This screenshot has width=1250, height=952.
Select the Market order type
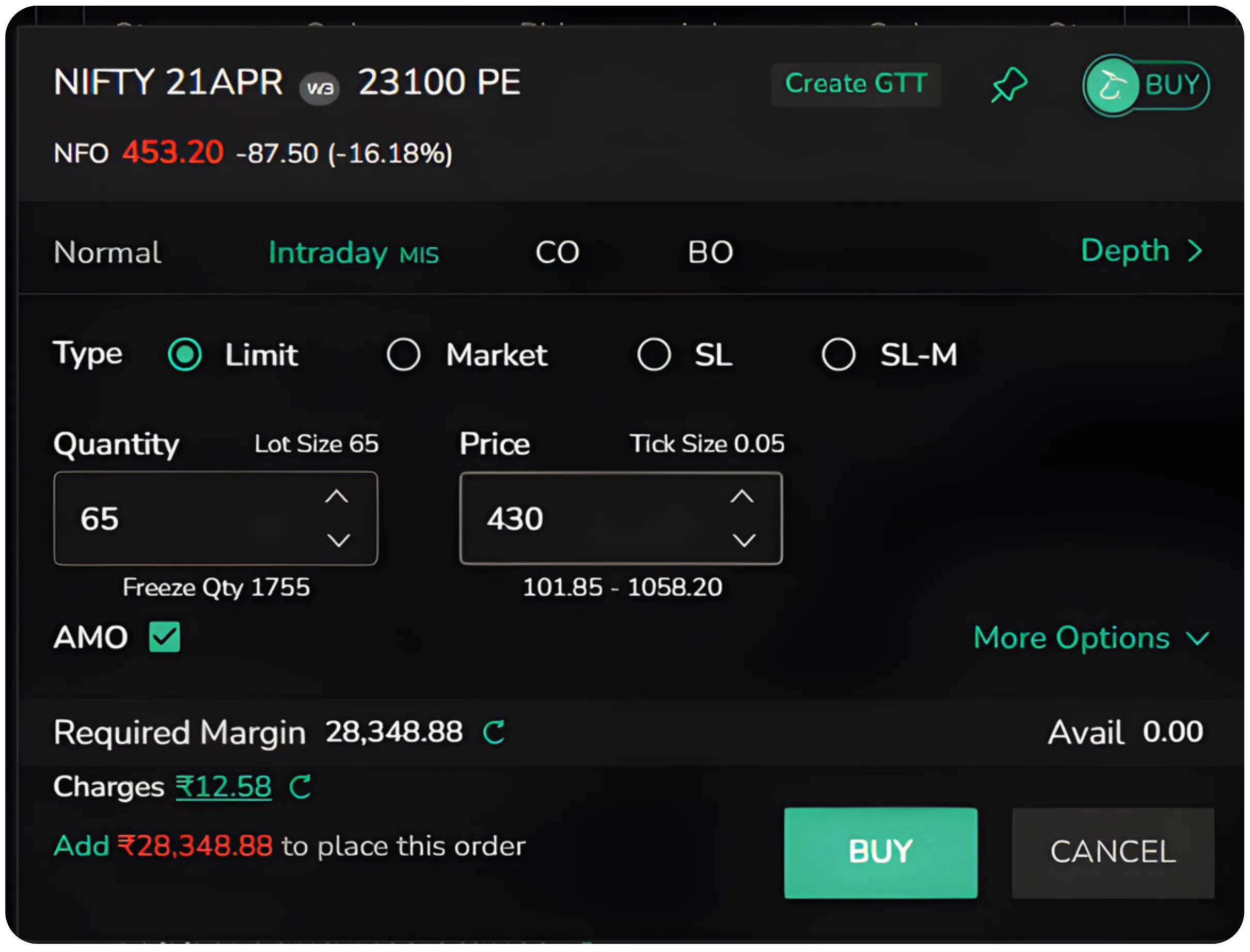click(403, 354)
